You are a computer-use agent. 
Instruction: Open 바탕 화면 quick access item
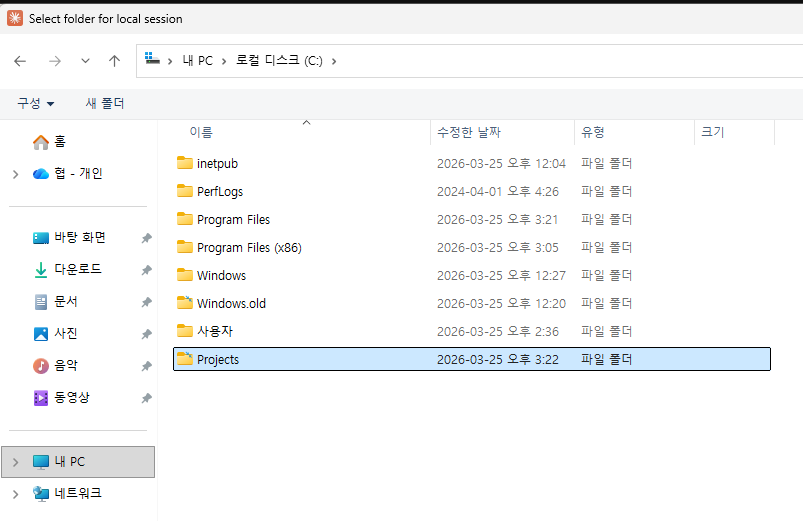pyautogui.click(x=80, y=238)
